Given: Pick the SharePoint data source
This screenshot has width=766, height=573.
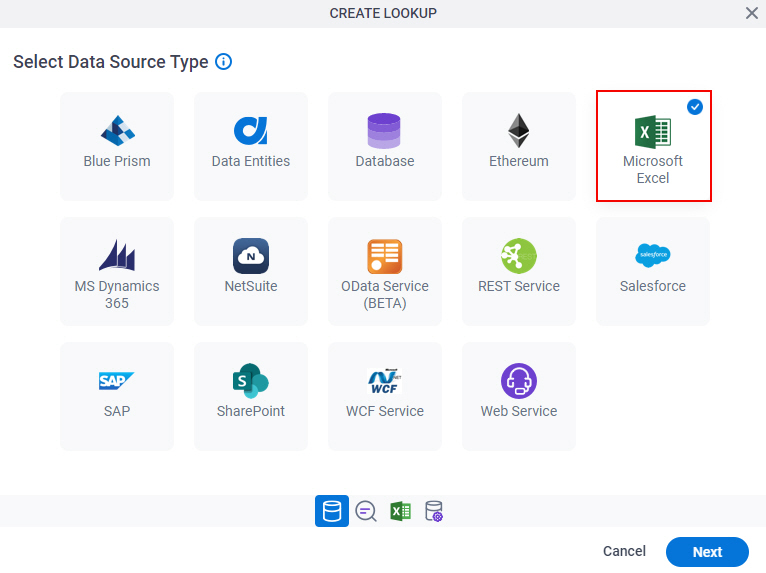Looking at the screenshot, I should (x=251, y=396).
